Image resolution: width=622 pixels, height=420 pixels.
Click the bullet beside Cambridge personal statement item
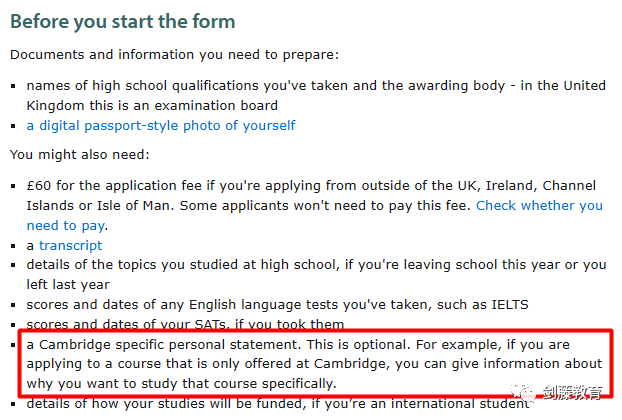click(13, 345)
